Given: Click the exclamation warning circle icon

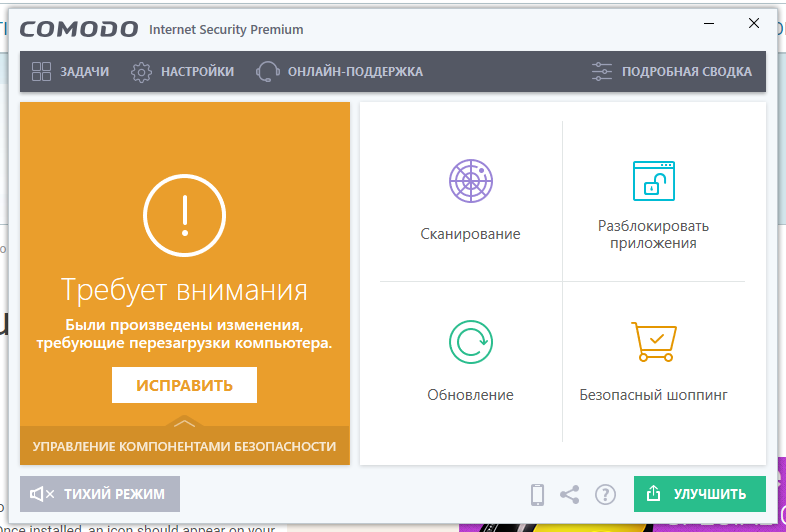Looking at the screenshot, I should coord(184,215).
